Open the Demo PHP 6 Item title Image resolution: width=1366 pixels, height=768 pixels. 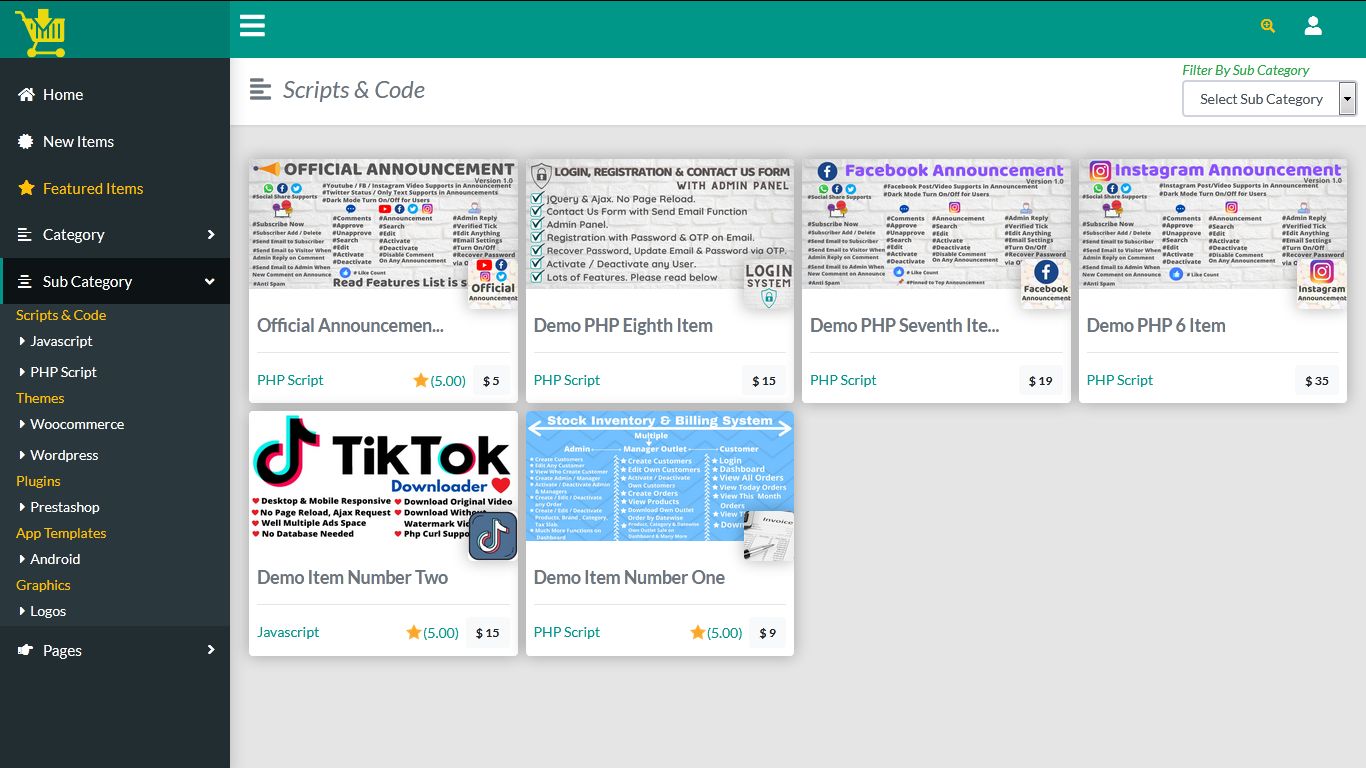pyautogui.click(x=1156, y=325)
